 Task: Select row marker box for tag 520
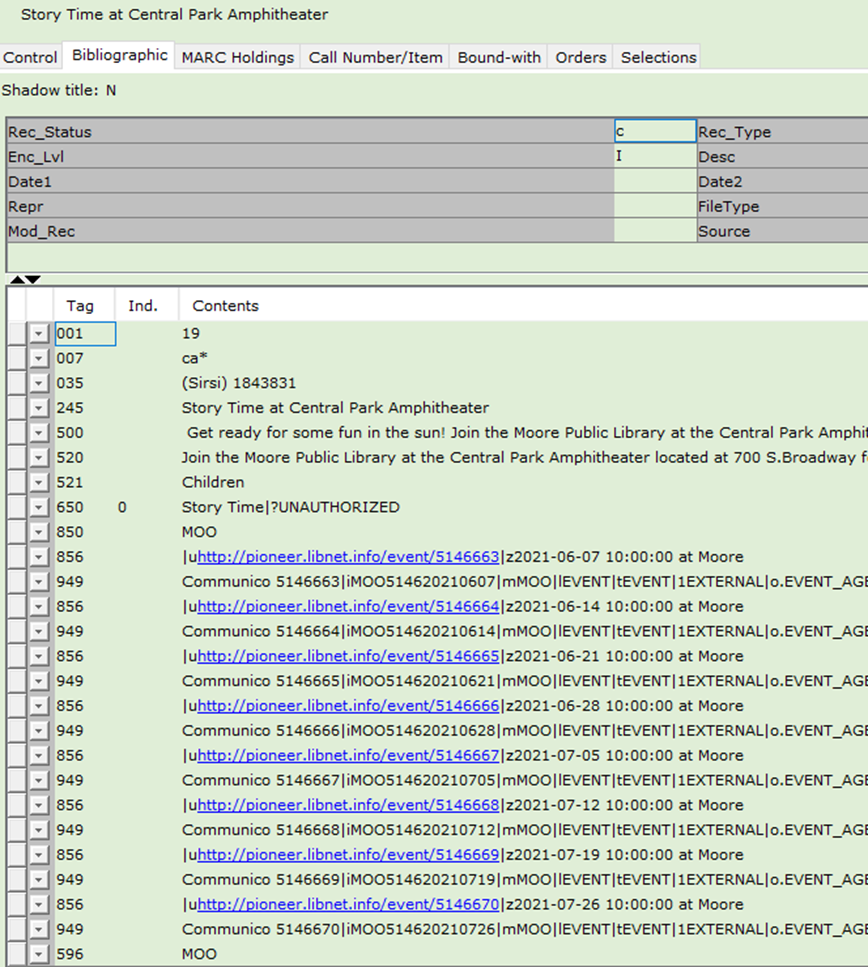16,458
